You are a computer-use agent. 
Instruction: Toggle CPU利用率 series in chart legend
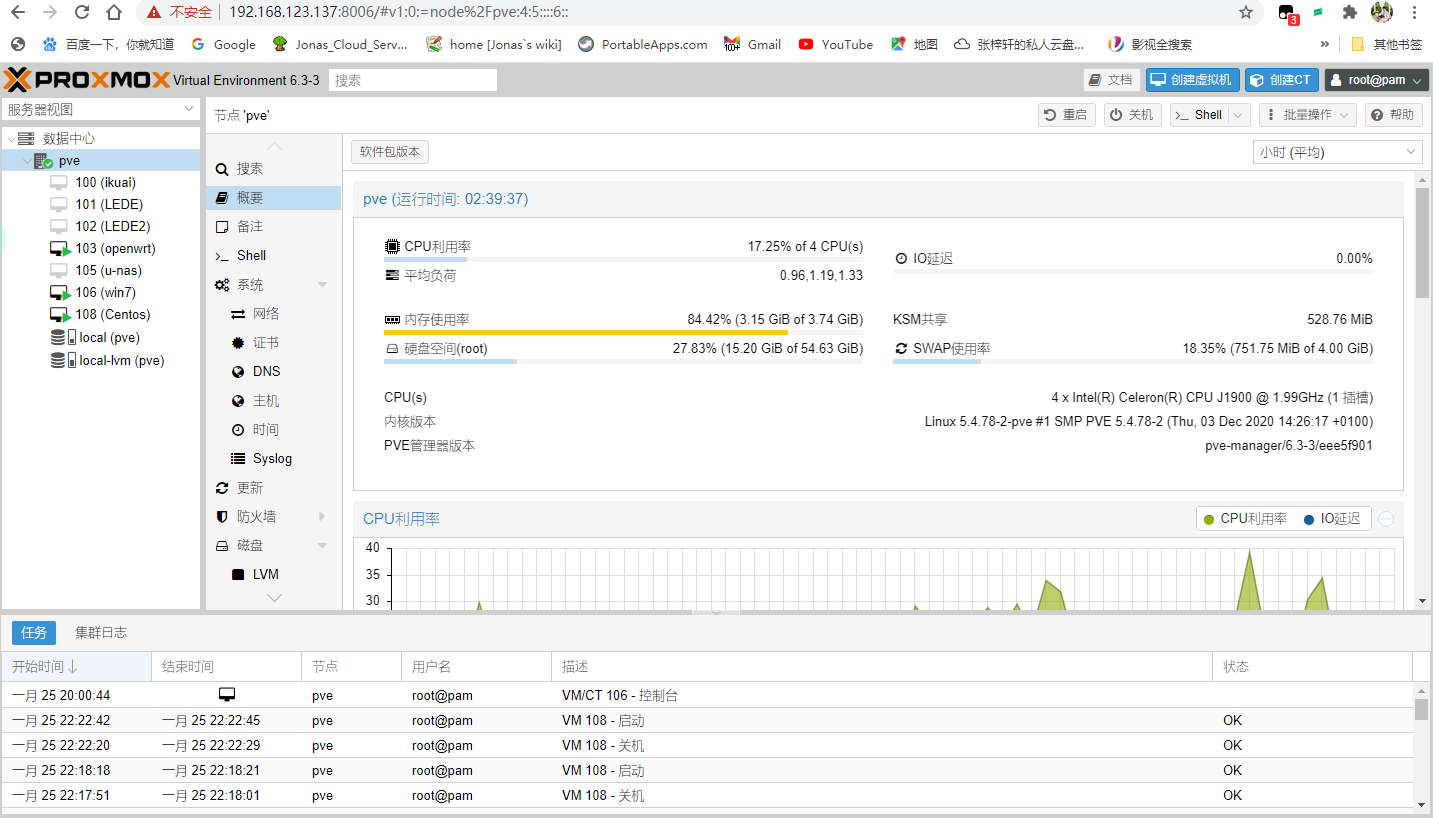pos(1245,519)
